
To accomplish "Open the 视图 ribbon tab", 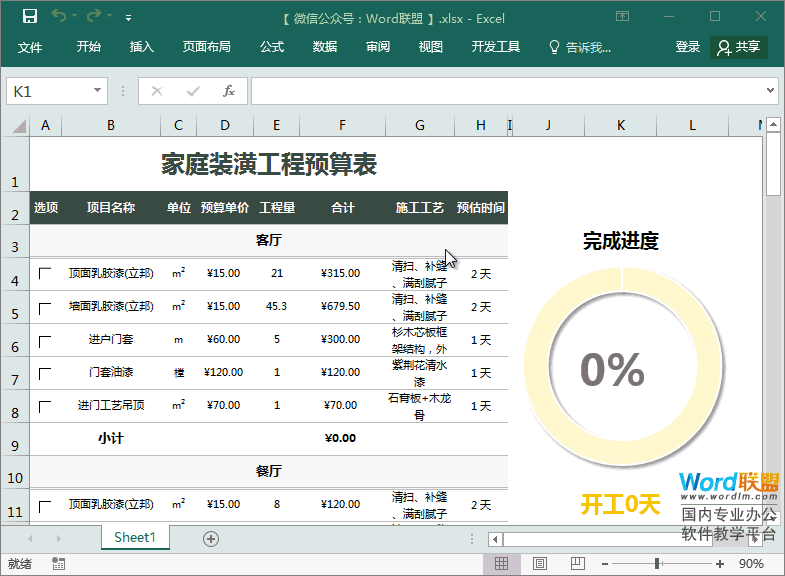I will coord(431,47).
